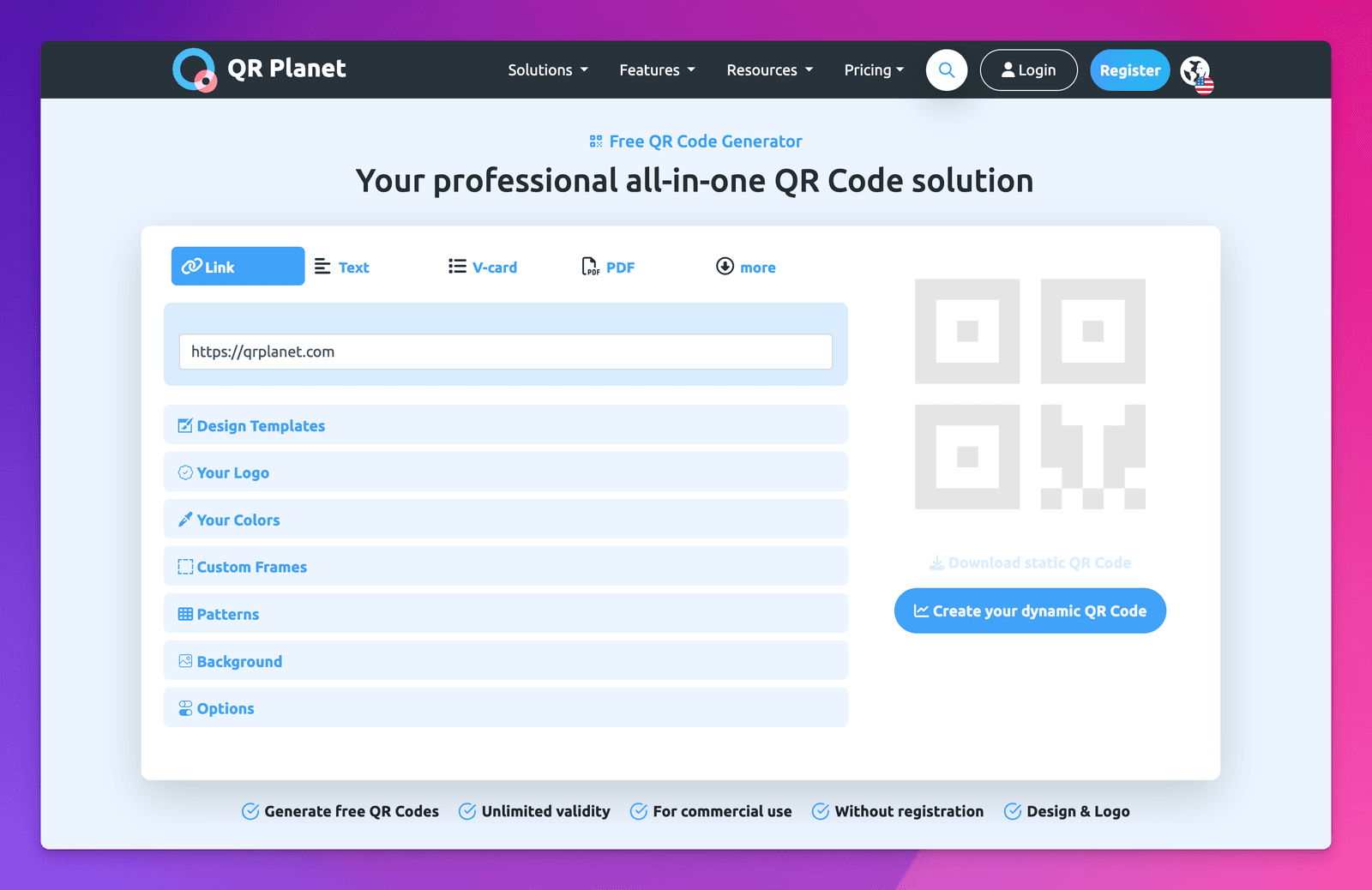Click the chart icon in dynamic QR button
Image resolution: width=1372 pixels, height=890 pixels.
tap(921, 610)
